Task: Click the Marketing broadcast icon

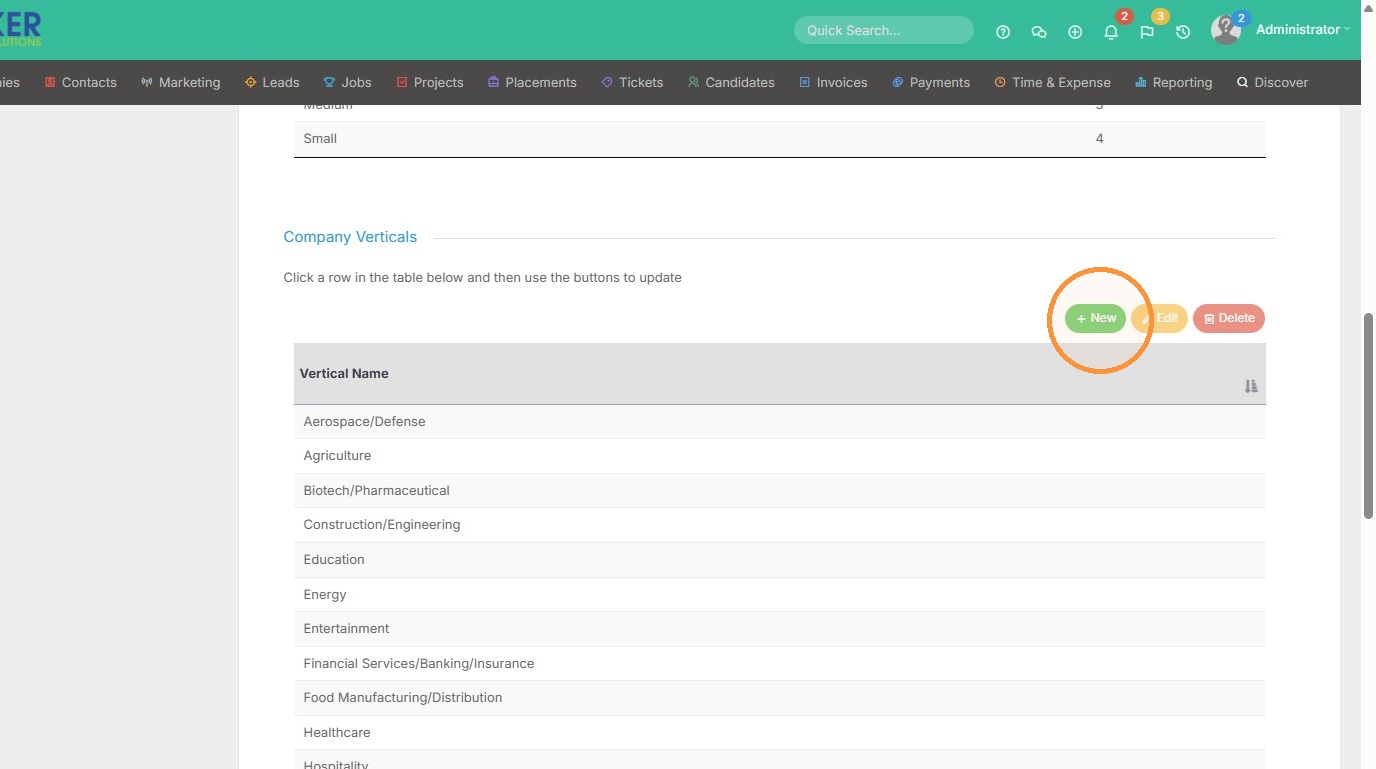Action: pos(147,82)
